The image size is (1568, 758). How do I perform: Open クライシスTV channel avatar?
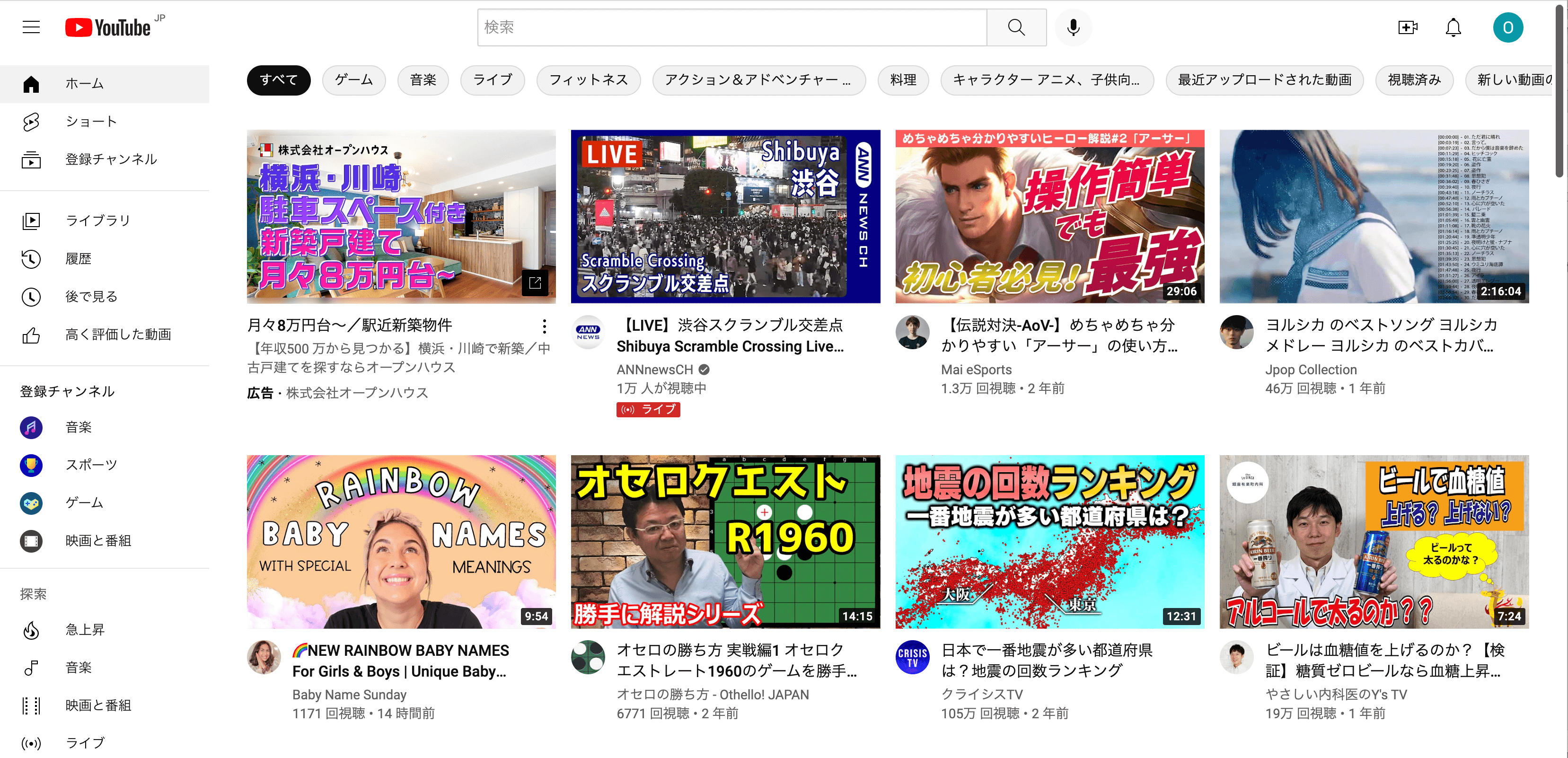click(x=912, y=657)
